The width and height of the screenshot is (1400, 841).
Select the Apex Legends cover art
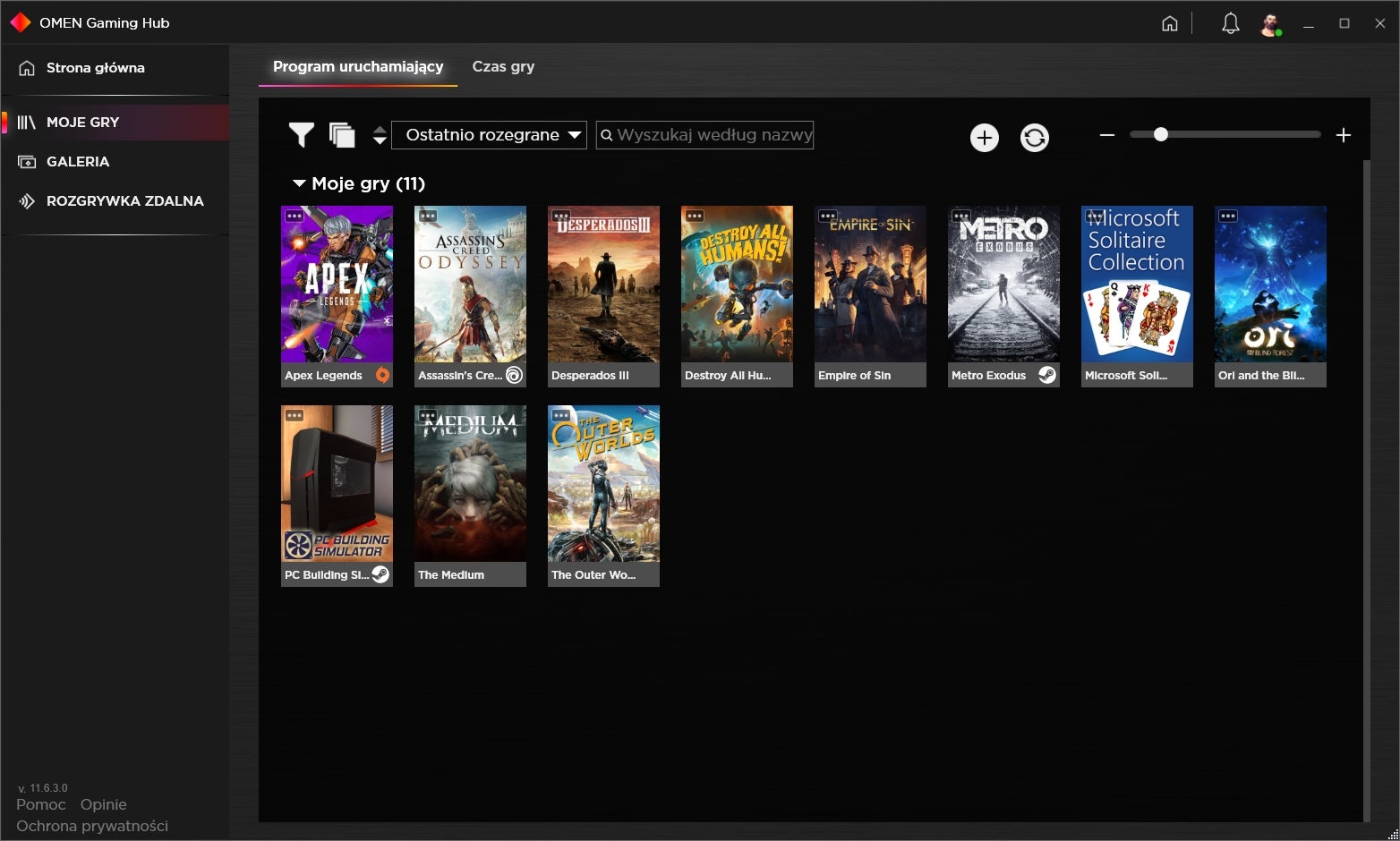(337, 285)
